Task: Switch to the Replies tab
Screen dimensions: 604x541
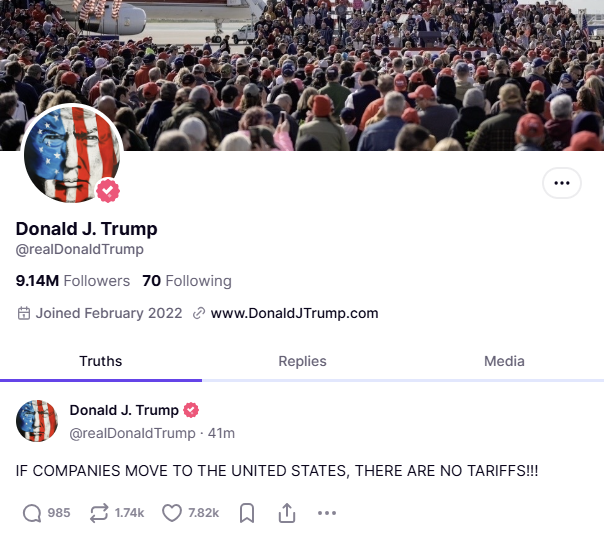Action: [x=302, y=361]
